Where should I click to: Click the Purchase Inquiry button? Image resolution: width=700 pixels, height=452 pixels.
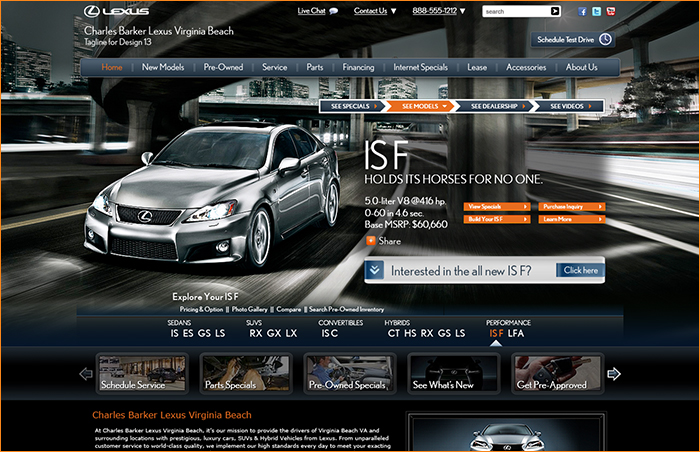click(572, 206)
